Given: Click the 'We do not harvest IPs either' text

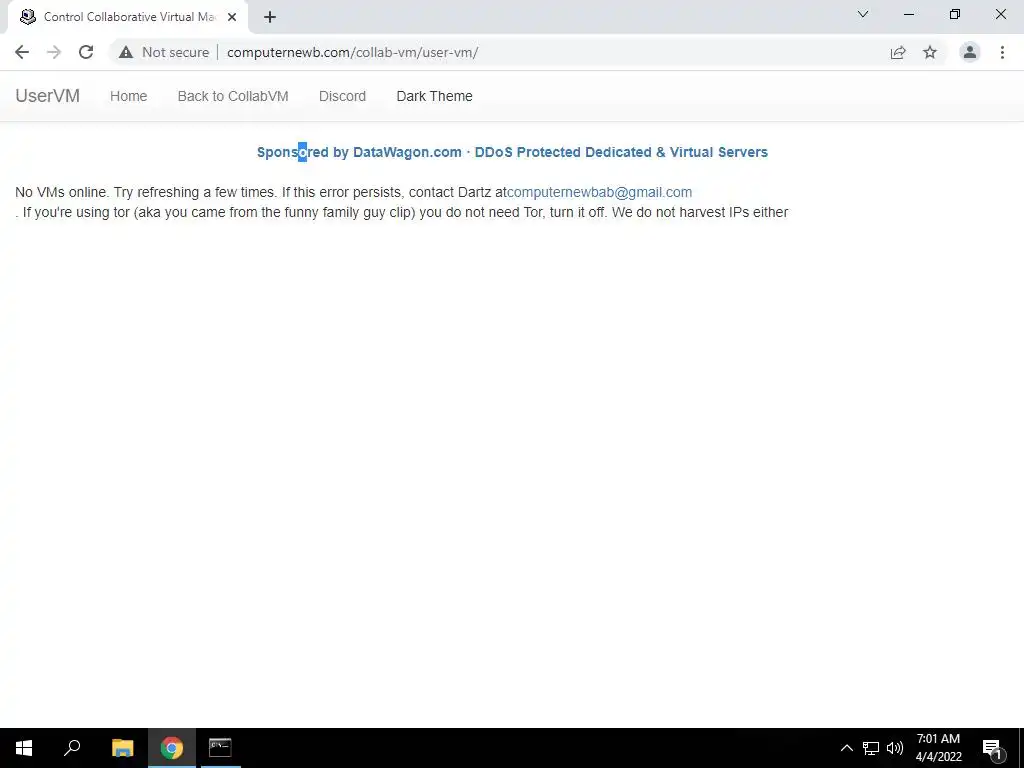Looking at the screenshot, I should (700, 212).
